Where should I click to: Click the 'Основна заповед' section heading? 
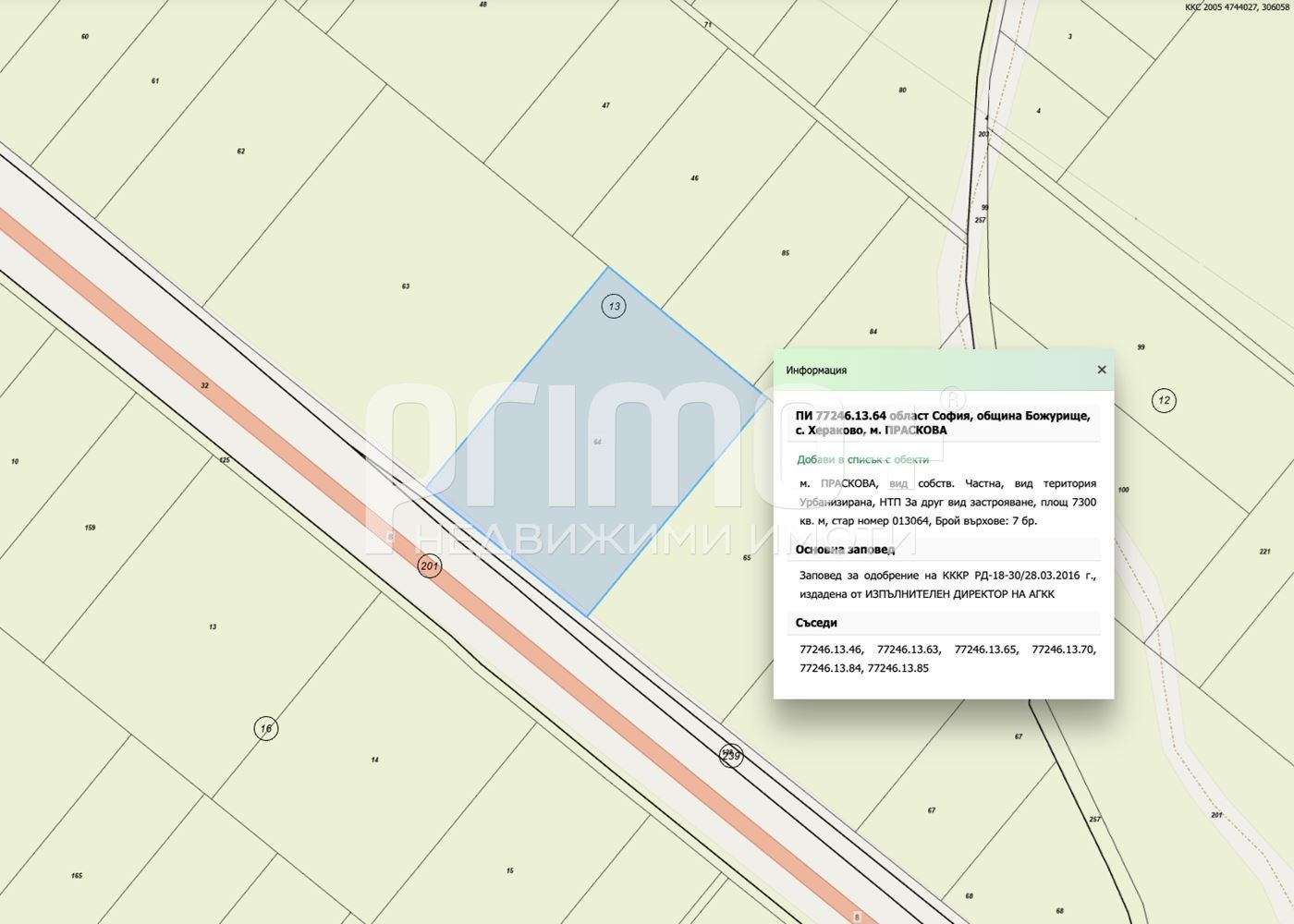pos(845,550)
